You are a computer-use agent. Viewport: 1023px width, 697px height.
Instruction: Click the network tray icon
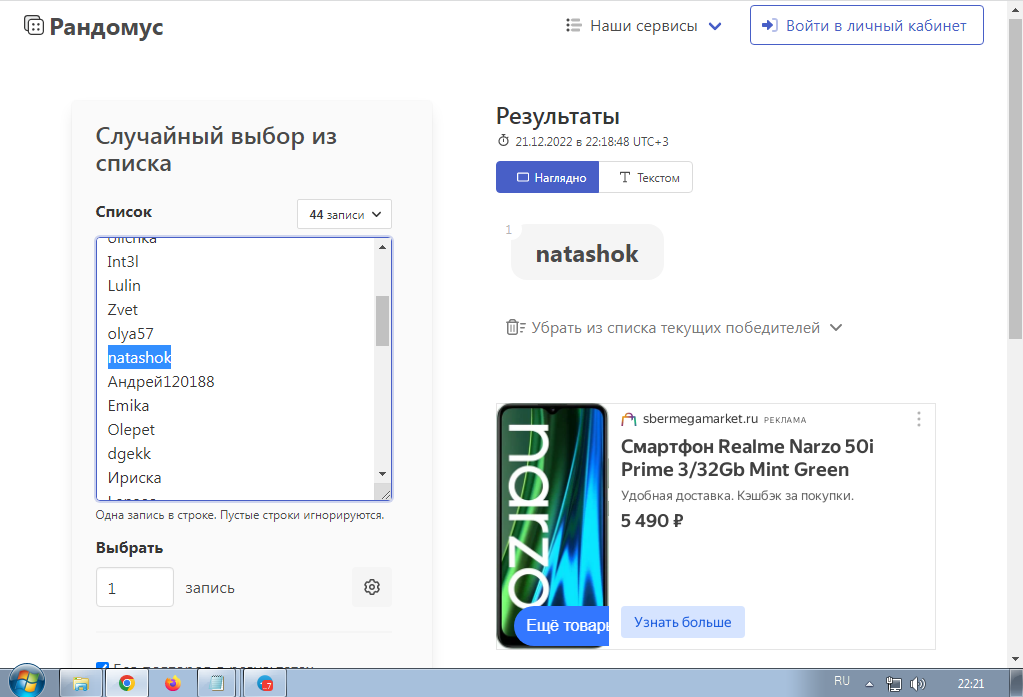click(894, 684)
